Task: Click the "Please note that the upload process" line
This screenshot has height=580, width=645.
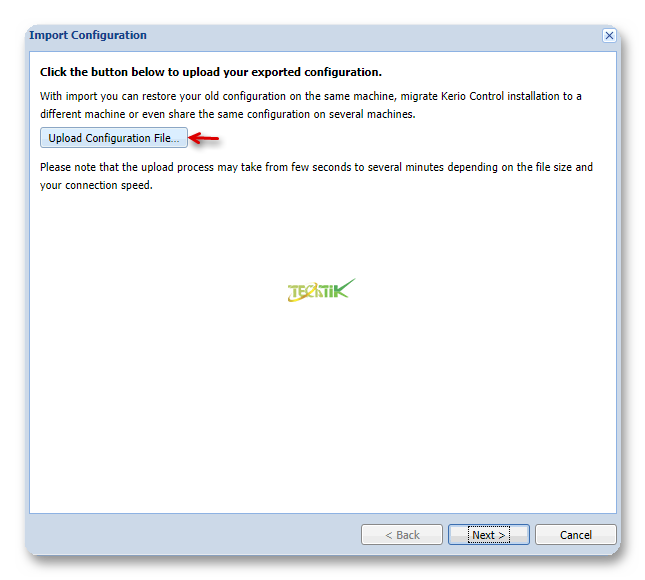Action: 316,167
